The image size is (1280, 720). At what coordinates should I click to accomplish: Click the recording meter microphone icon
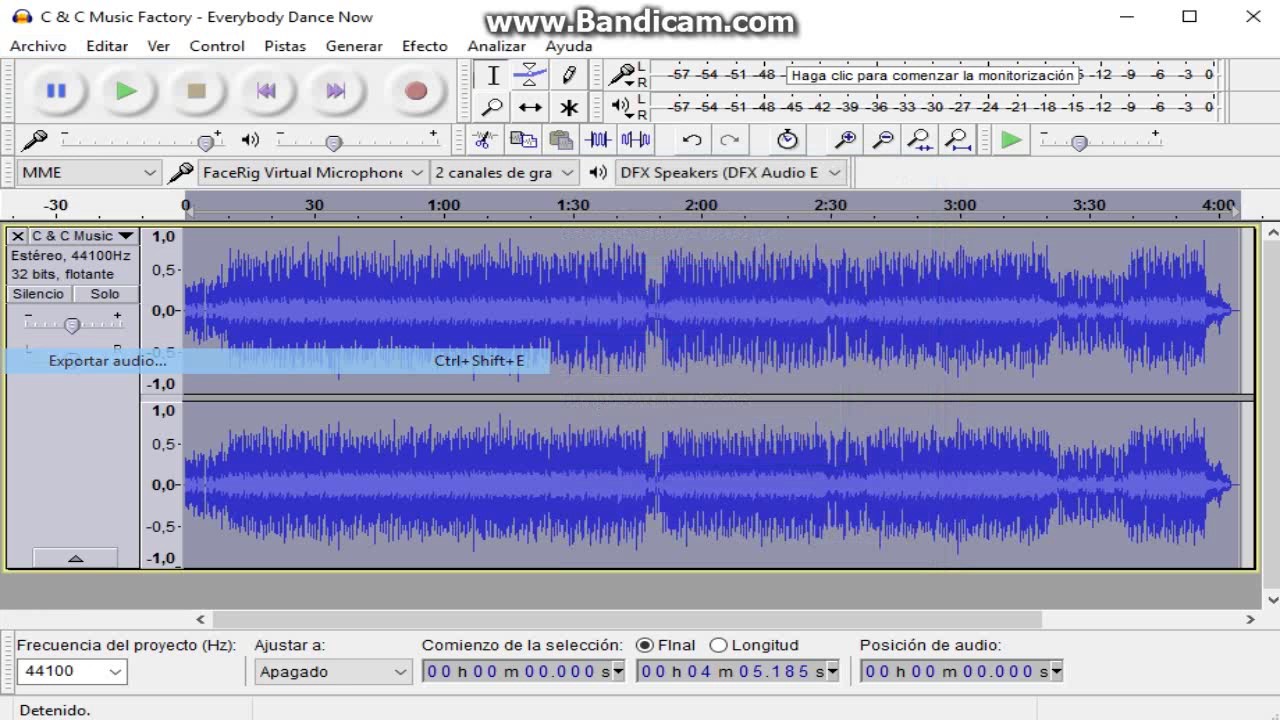622,74
